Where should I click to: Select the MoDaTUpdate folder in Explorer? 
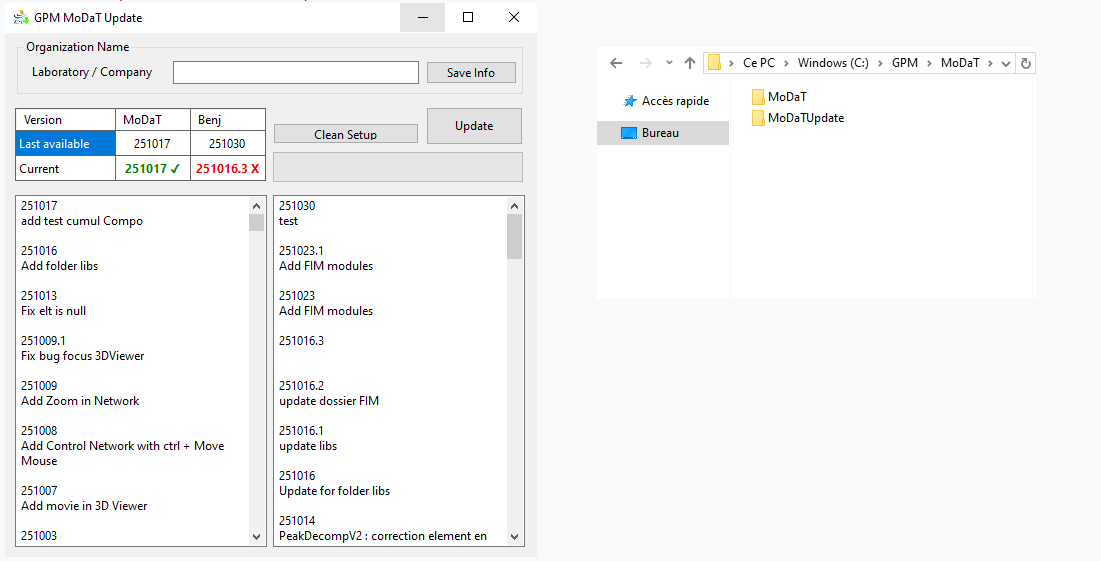coord(798,118)
